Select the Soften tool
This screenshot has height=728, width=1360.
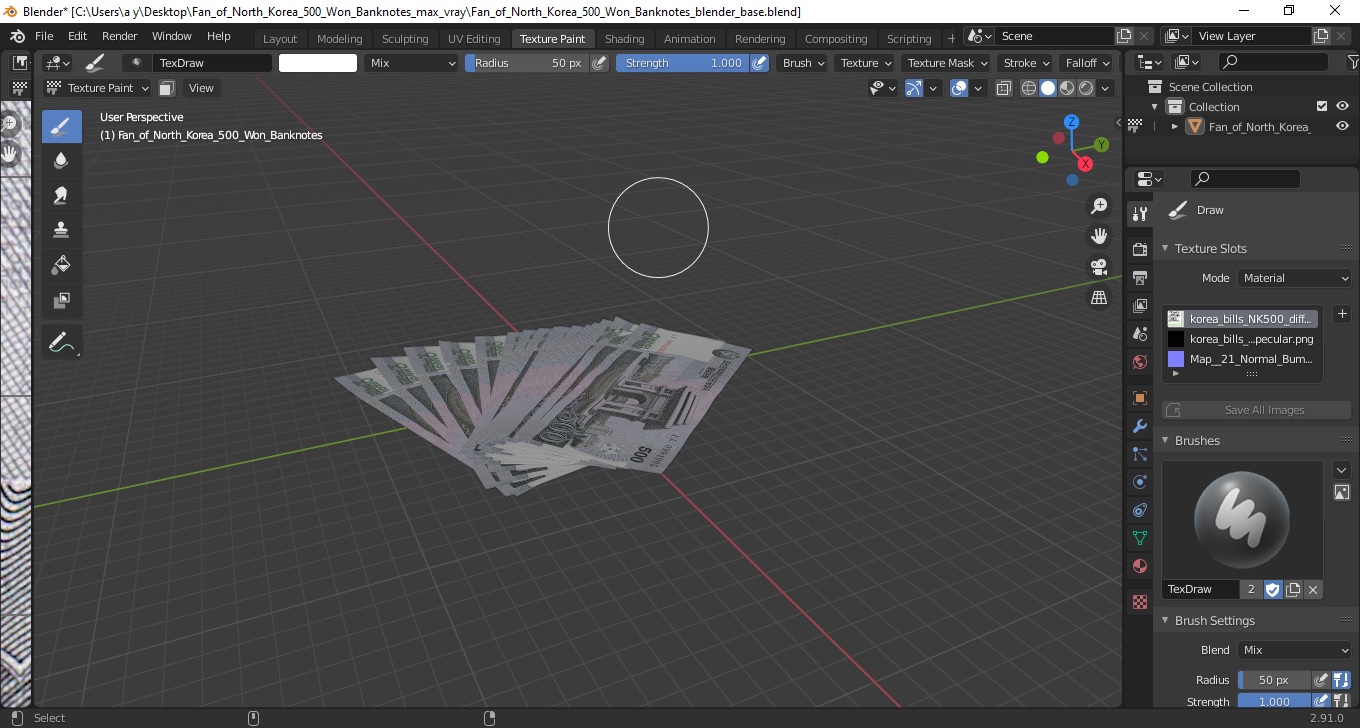click(61, 160)
